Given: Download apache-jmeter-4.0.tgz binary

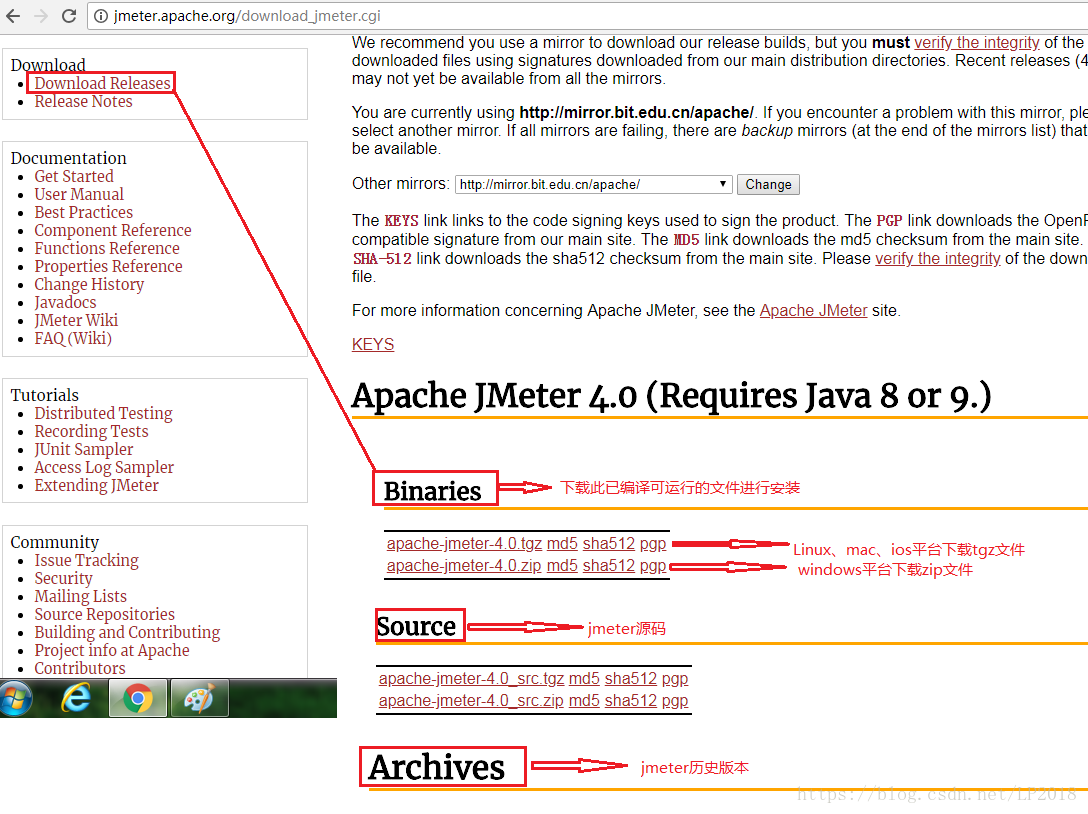Looking at the screenshot, I should [464, 544].
